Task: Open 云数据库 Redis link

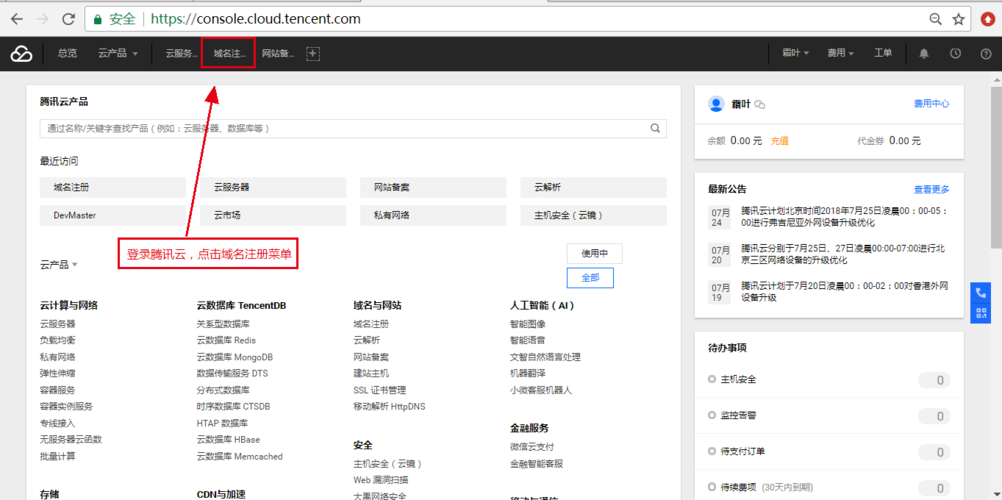Action: tap(226, 341)
